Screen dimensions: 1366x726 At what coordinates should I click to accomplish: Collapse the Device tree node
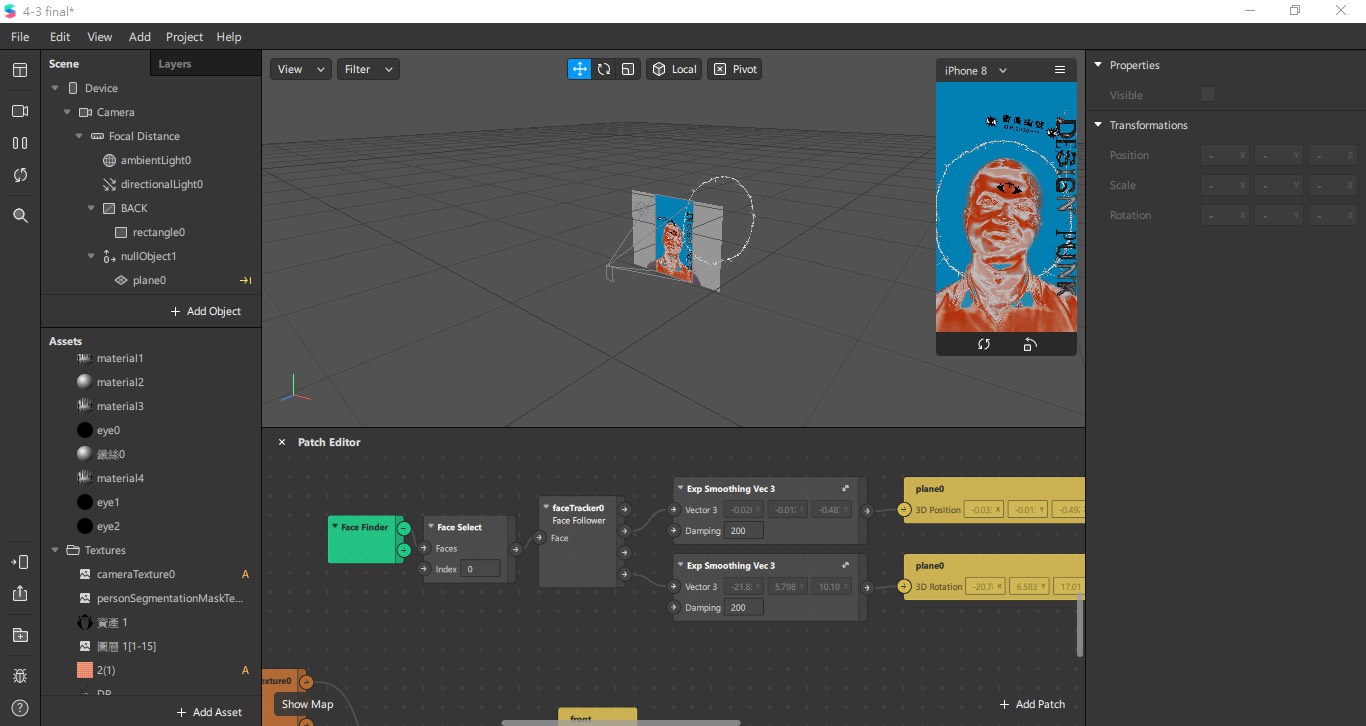(x=56, y=88)
